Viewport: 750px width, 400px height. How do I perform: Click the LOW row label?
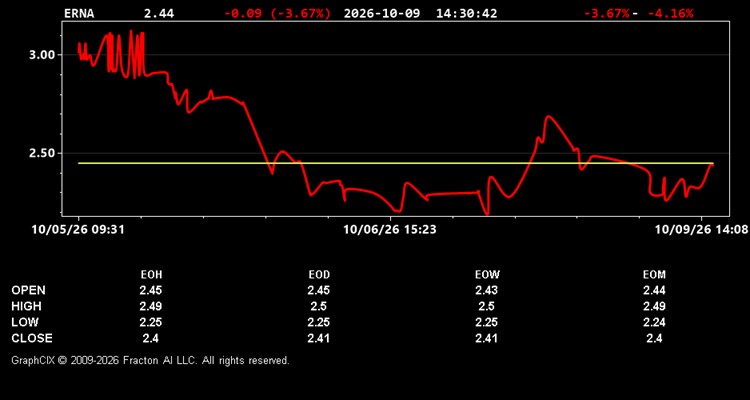tap(25, 322)
